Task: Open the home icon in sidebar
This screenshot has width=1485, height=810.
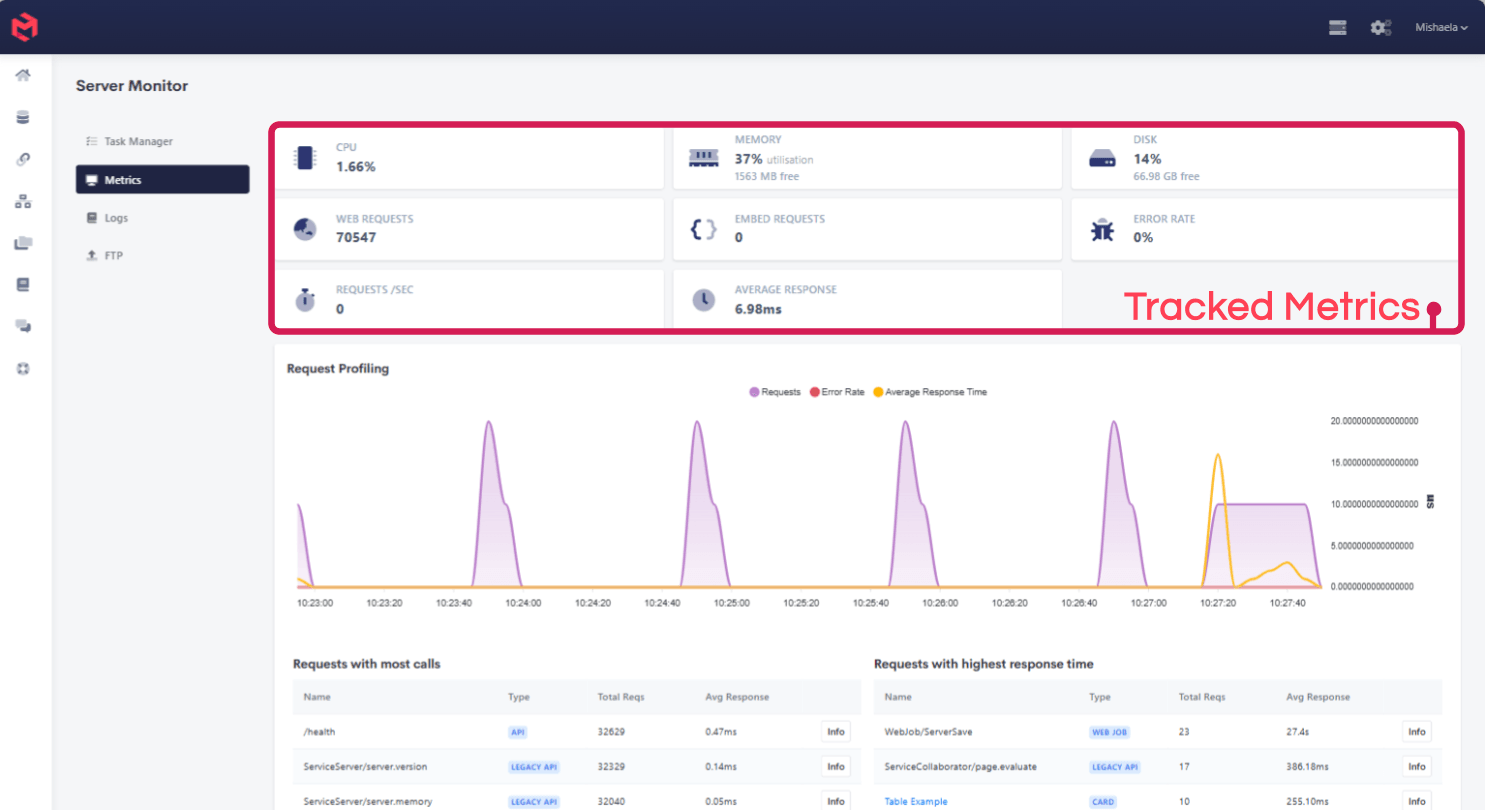Action: pos(23,76)
